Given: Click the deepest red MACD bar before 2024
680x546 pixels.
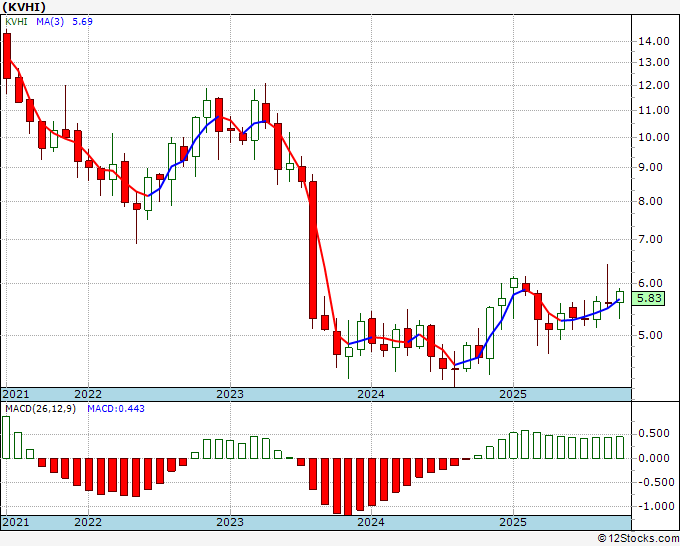Looking at the screenshot, I should (x=348, y=487).
